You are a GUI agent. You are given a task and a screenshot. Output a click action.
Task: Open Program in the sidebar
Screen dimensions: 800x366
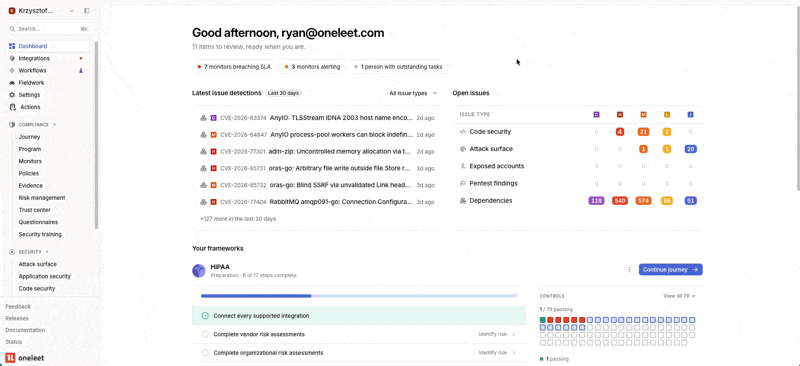point(30,149)
